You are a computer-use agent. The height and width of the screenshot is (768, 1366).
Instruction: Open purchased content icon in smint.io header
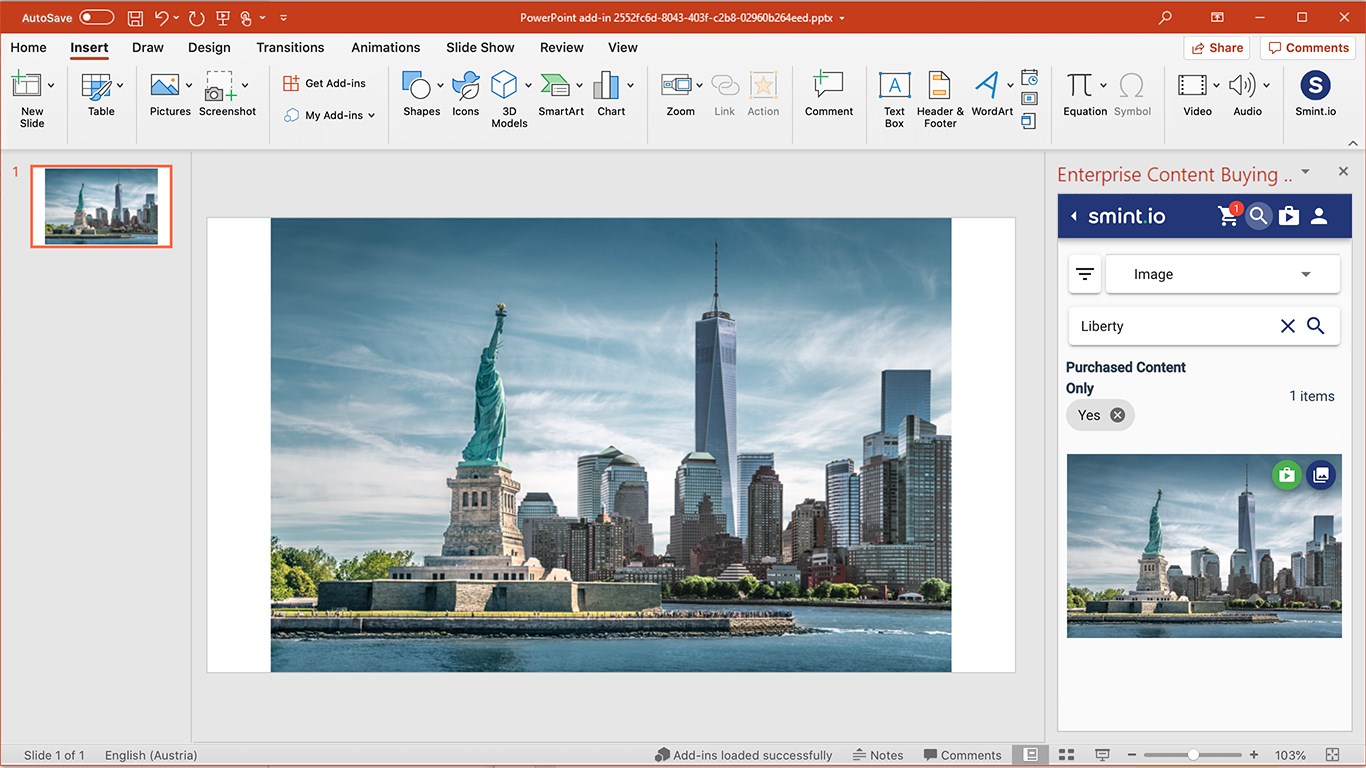pyautogui.click(x=1289, y=216)
